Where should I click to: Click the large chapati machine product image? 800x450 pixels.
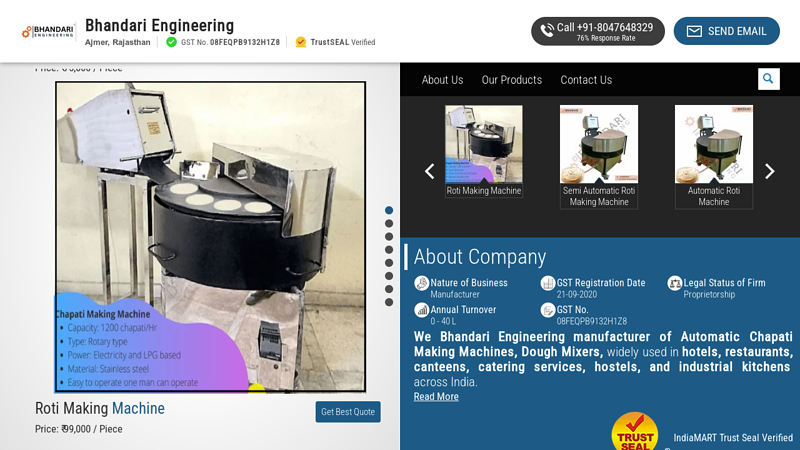point(211,237)
